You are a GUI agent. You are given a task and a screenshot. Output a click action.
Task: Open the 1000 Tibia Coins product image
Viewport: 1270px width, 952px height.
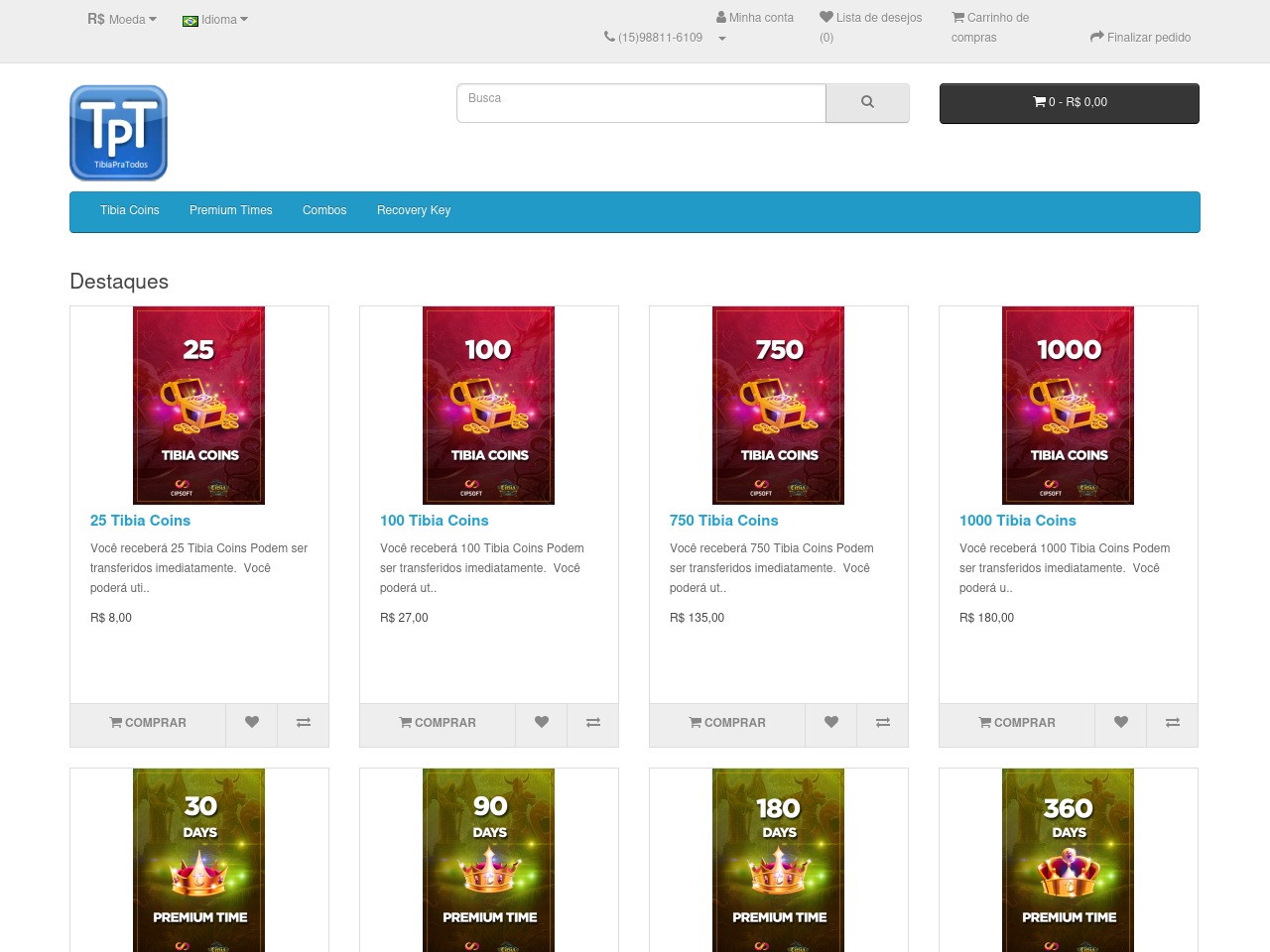tap(1069, 406)
